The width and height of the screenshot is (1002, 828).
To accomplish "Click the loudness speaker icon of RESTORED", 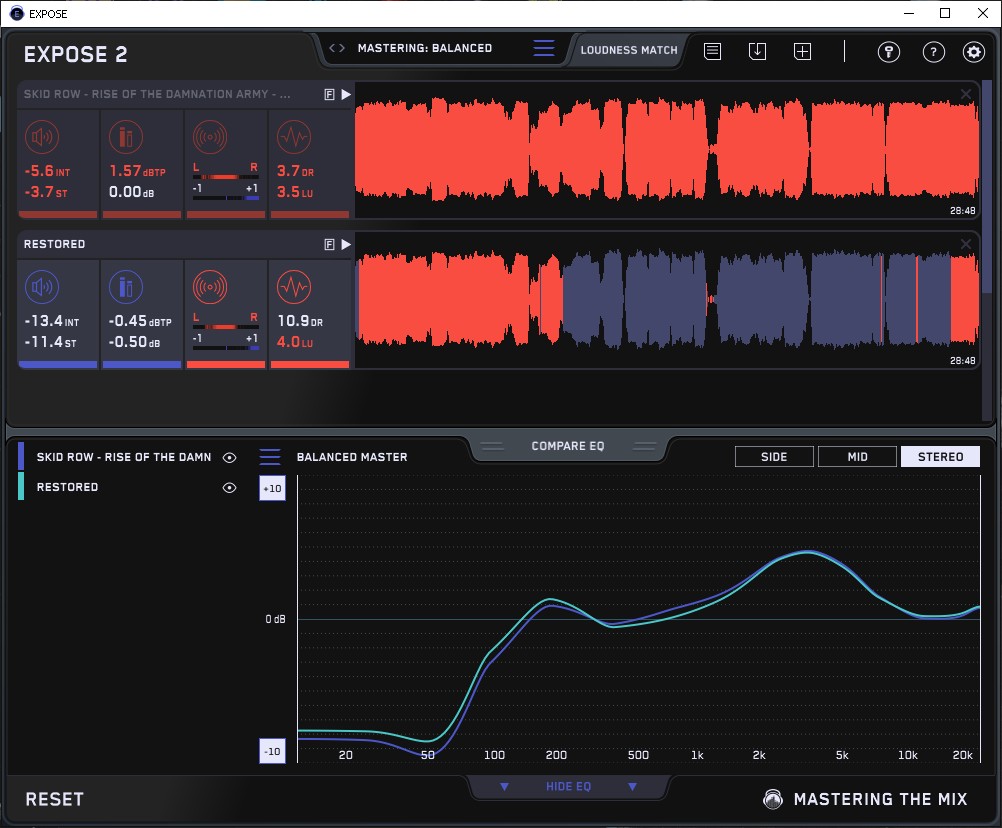I will (41, 288).
